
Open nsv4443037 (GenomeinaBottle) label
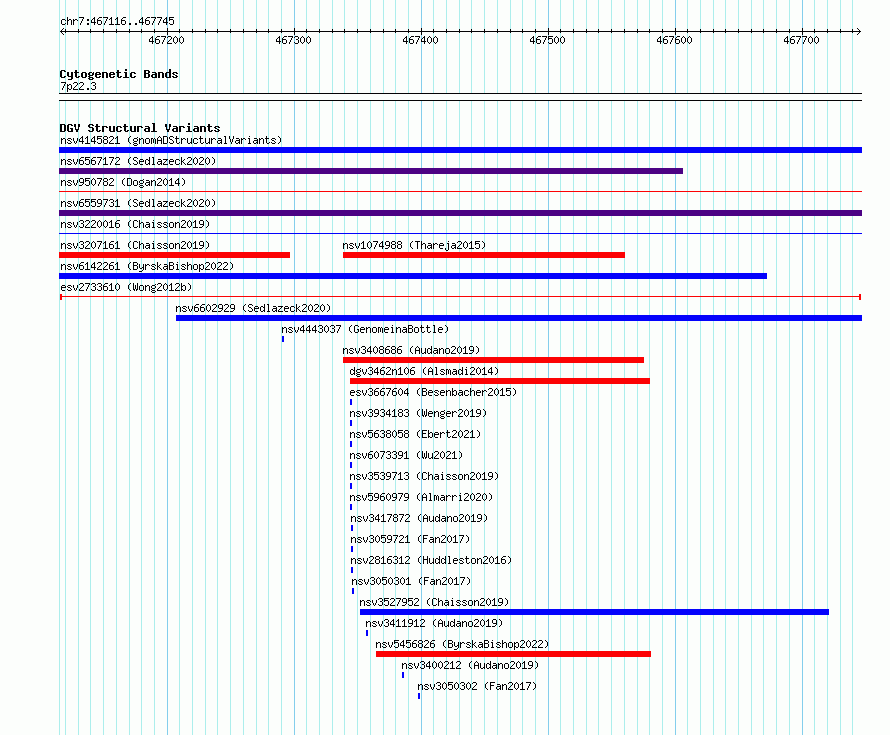(365, 329)
